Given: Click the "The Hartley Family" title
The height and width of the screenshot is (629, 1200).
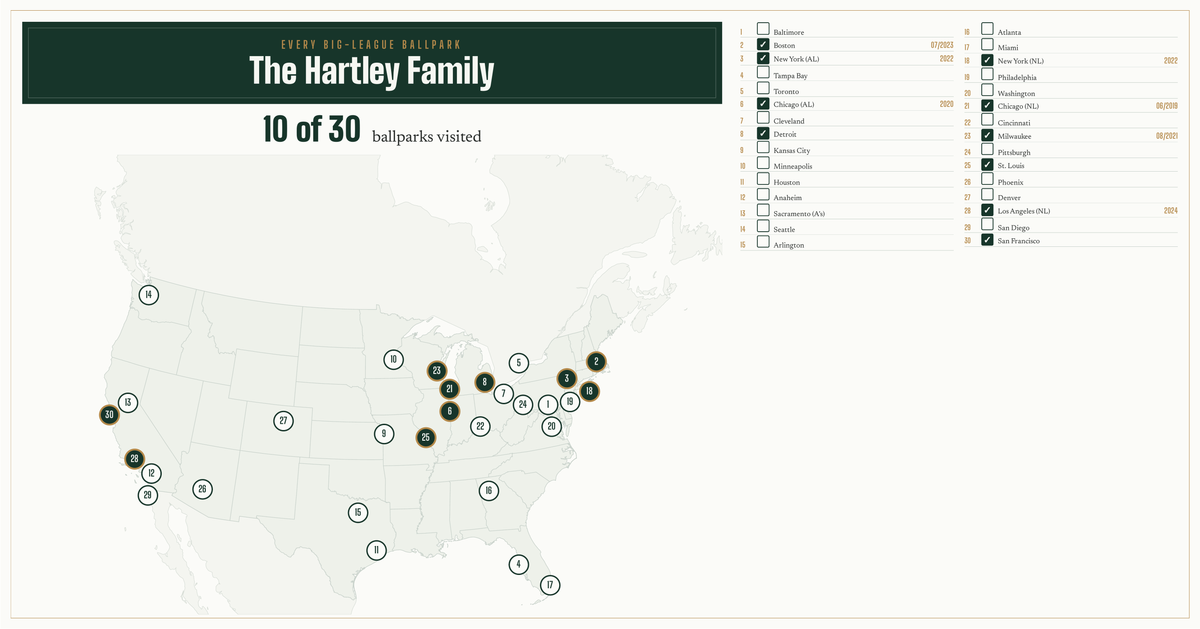Looking at the screenshot, I should pos(371,72).
